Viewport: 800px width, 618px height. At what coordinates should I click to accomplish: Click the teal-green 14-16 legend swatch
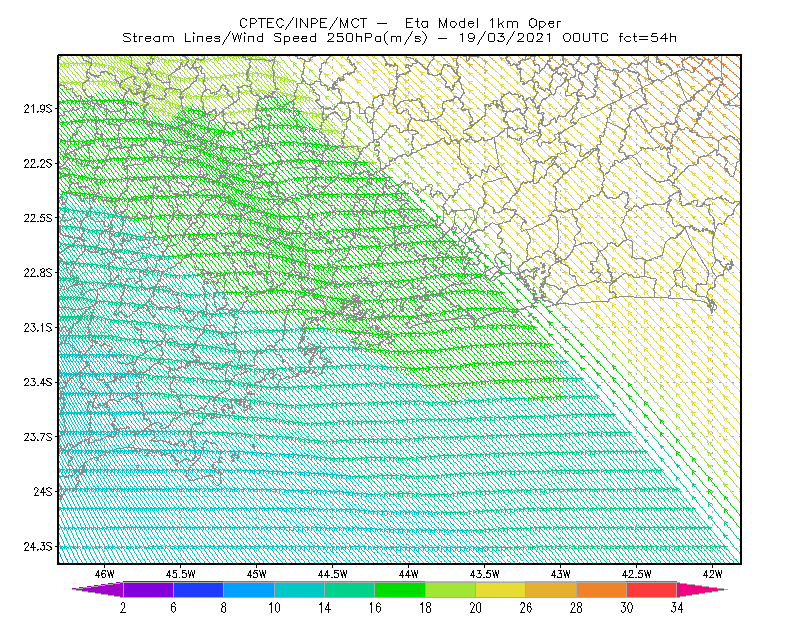tap(349, 589)
